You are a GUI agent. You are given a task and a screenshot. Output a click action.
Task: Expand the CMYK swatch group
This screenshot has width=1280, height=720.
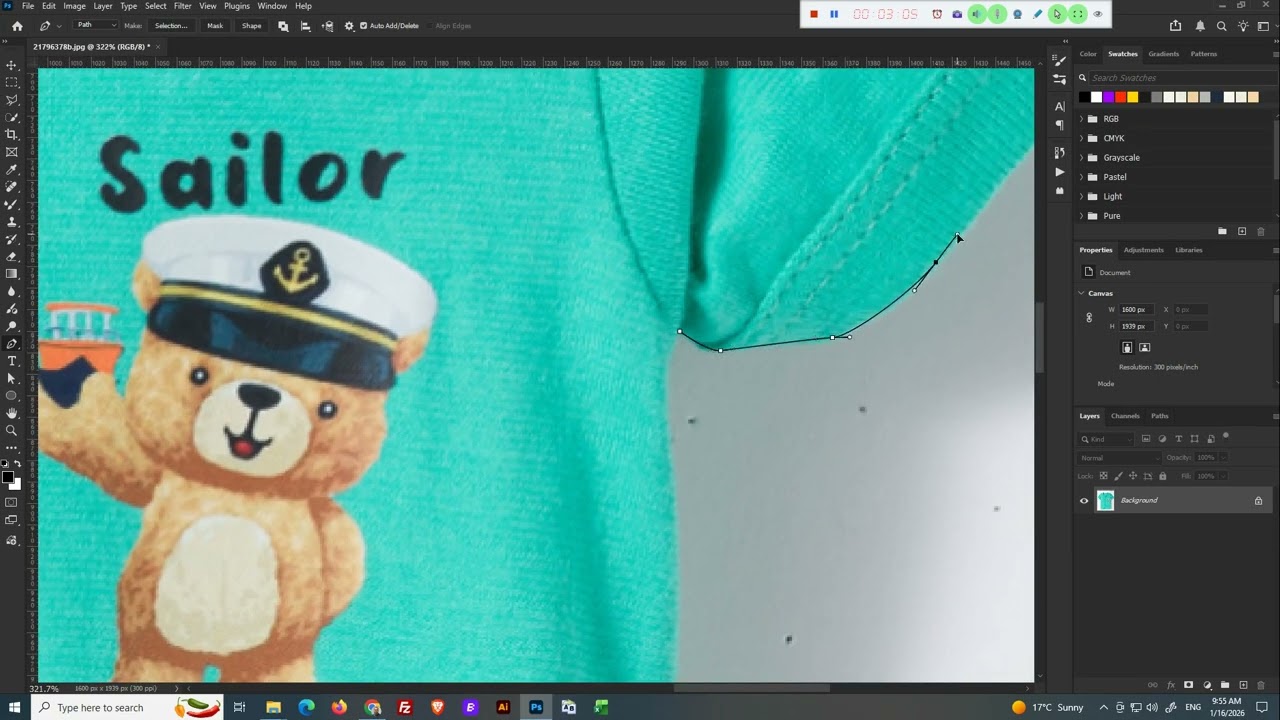pos(1081,138)
